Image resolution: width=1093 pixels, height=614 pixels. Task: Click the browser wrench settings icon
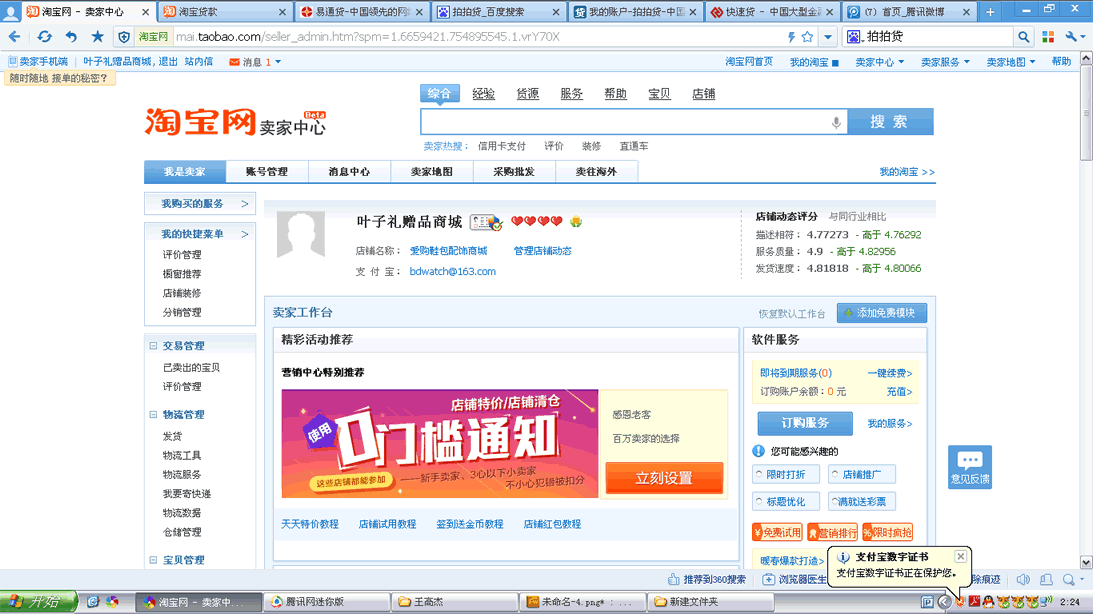point(1075,37)
